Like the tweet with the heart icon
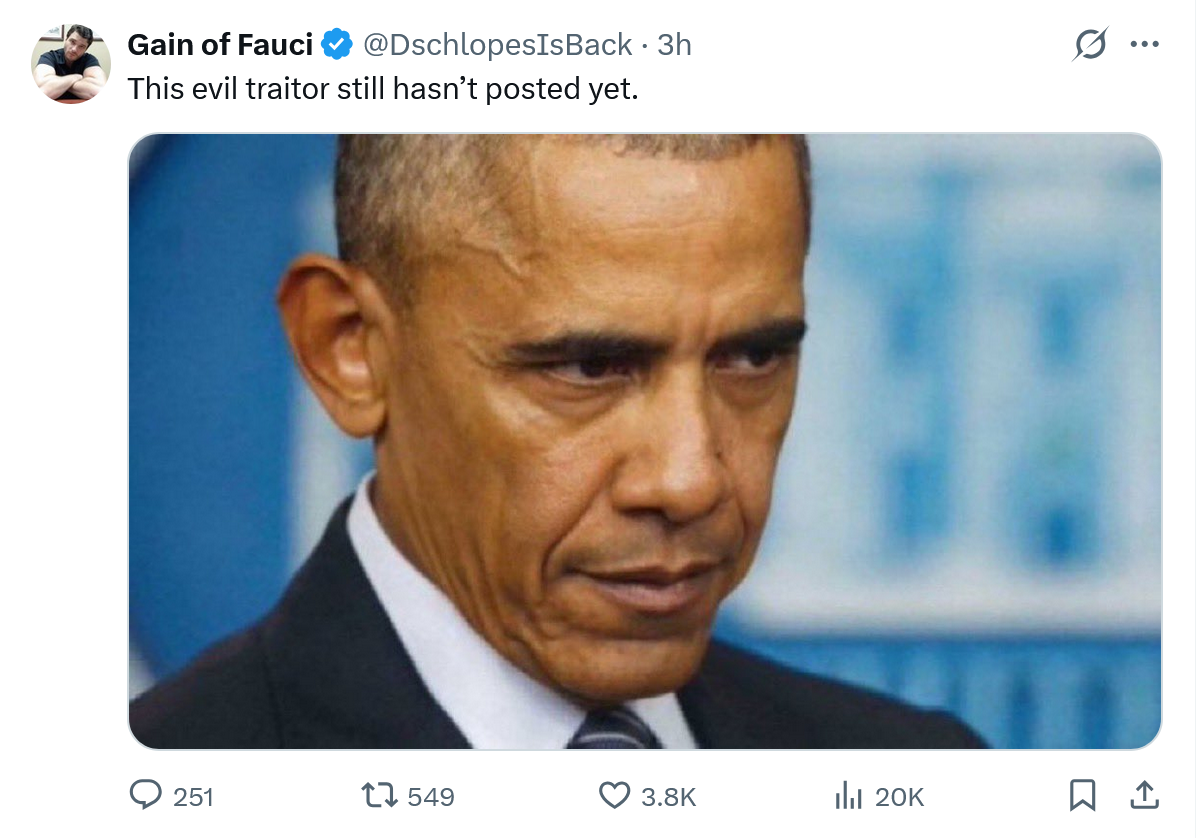 coord(613,795)
